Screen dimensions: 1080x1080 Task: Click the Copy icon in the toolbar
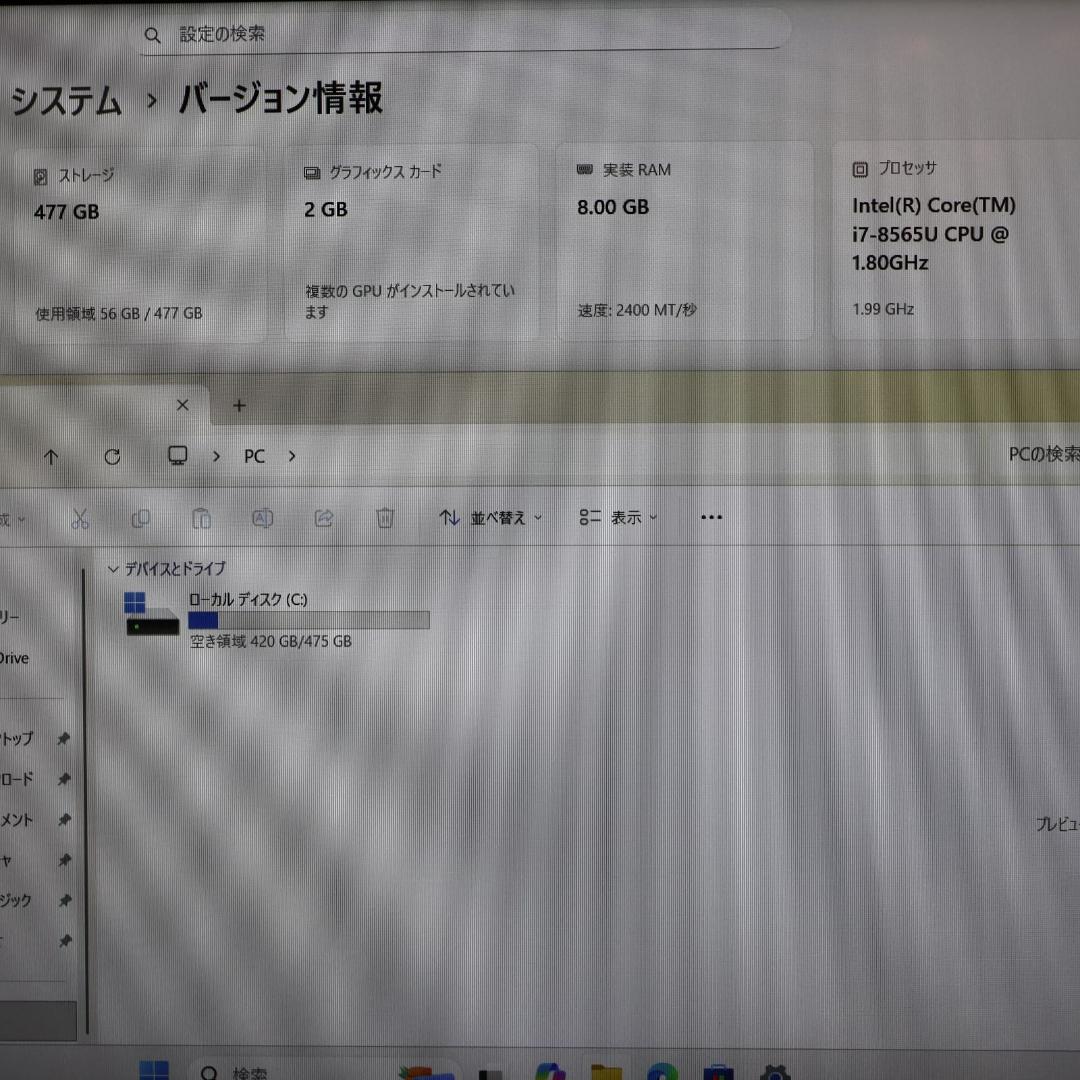point(141,518)
